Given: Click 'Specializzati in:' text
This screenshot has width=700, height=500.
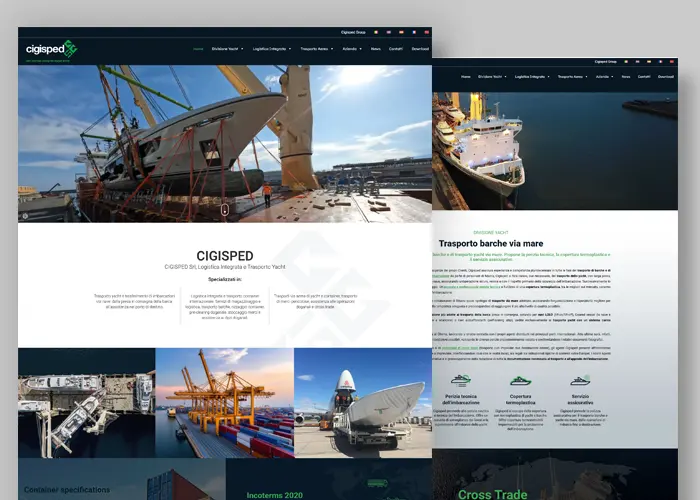Looking at the screenshot, I should click(225, 279).
